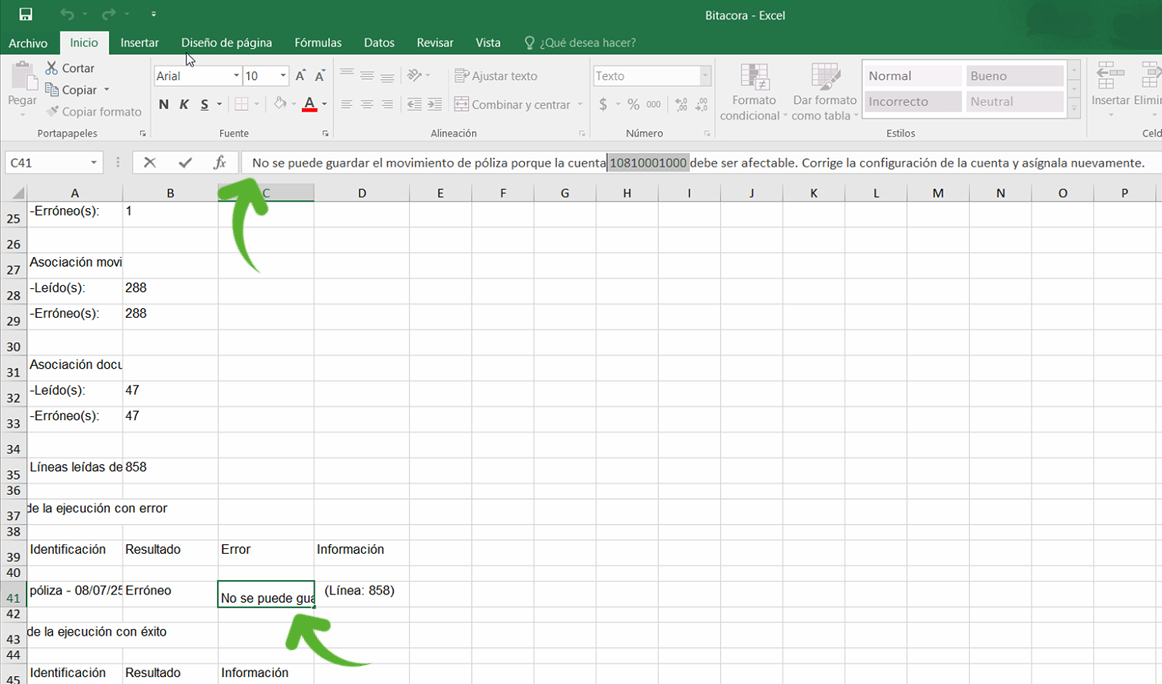Screen dimensions: 1162x684
Task: Confirm entry with the checkmark icon
Action: pyautogui.click(x=185, y=163)
